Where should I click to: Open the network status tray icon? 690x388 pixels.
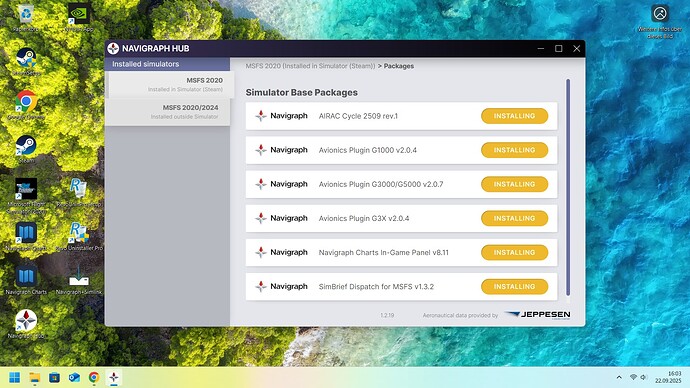click(633, 377)
